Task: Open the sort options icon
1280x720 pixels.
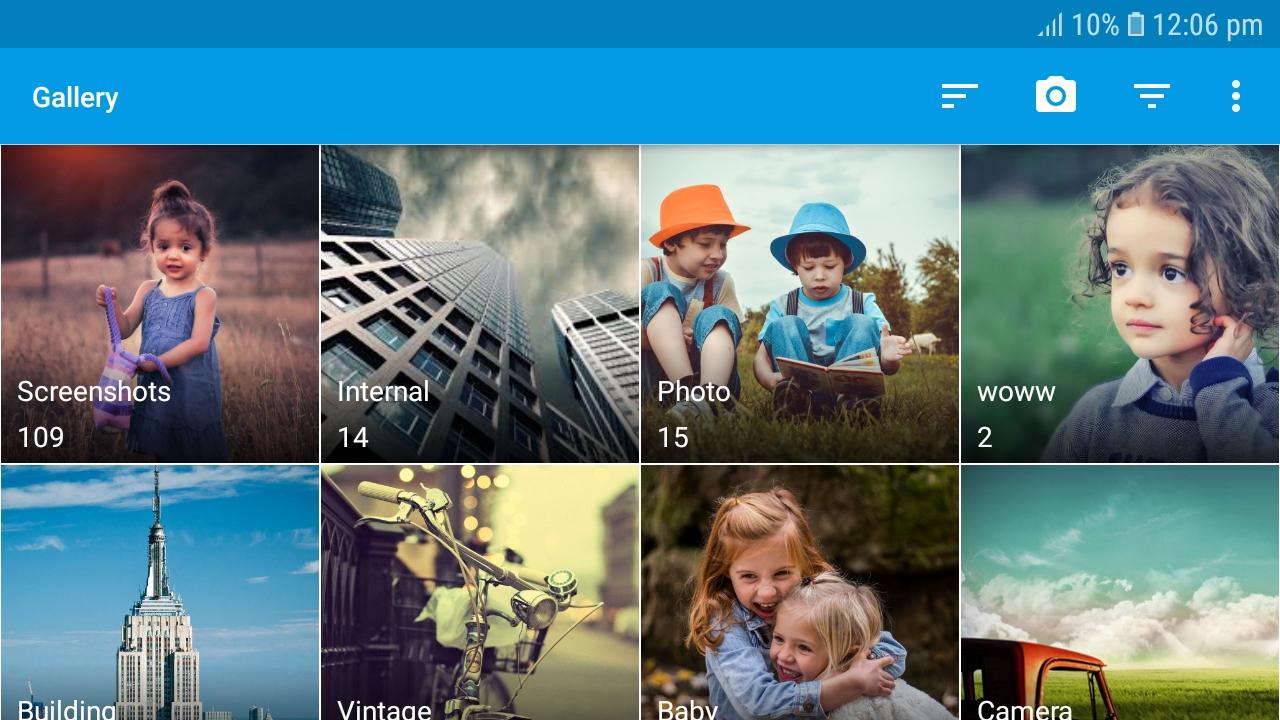Action: (959, 96)
